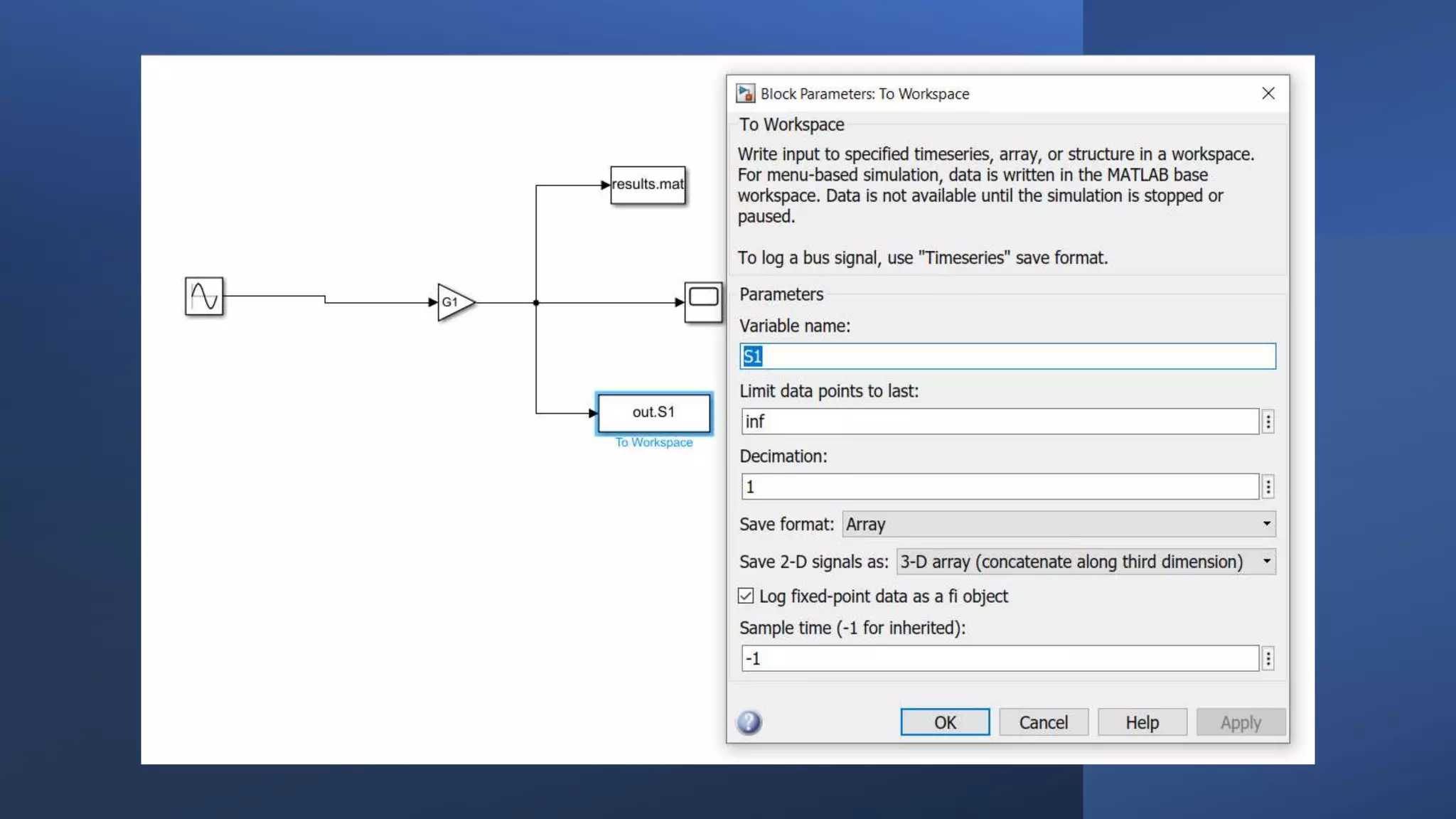Click the Scope block icon
The height and width of the screenshot is (819, 1456).
703,301
